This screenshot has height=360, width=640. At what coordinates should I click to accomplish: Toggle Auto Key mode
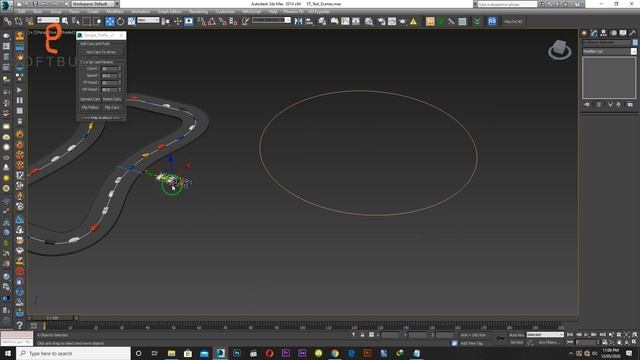(x=517, y=335)
